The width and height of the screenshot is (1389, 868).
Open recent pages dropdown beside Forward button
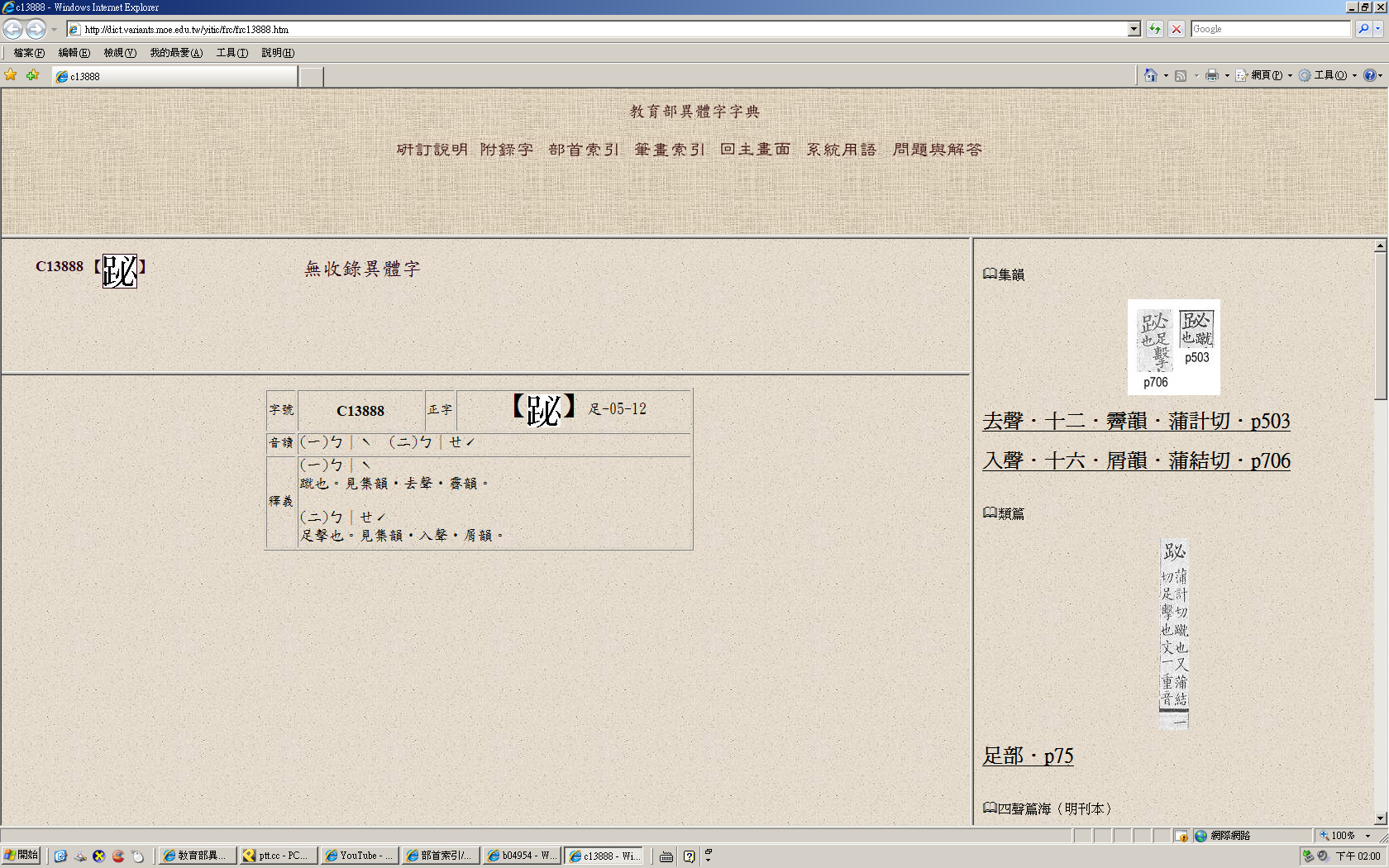click(x=54, y=29)
